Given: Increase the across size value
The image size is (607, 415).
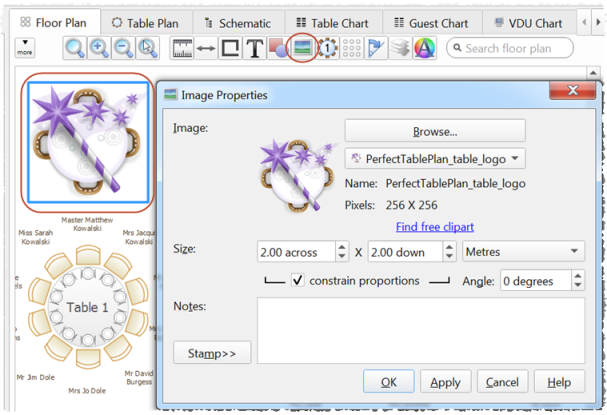Looking at the screenshot, I should pyautogui.click(x=342, y=247).
